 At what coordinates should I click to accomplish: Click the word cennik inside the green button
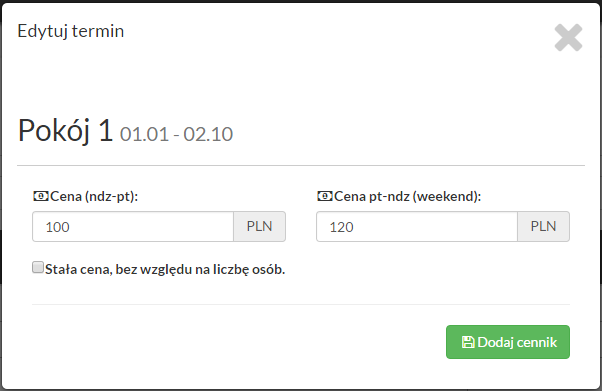537,342
